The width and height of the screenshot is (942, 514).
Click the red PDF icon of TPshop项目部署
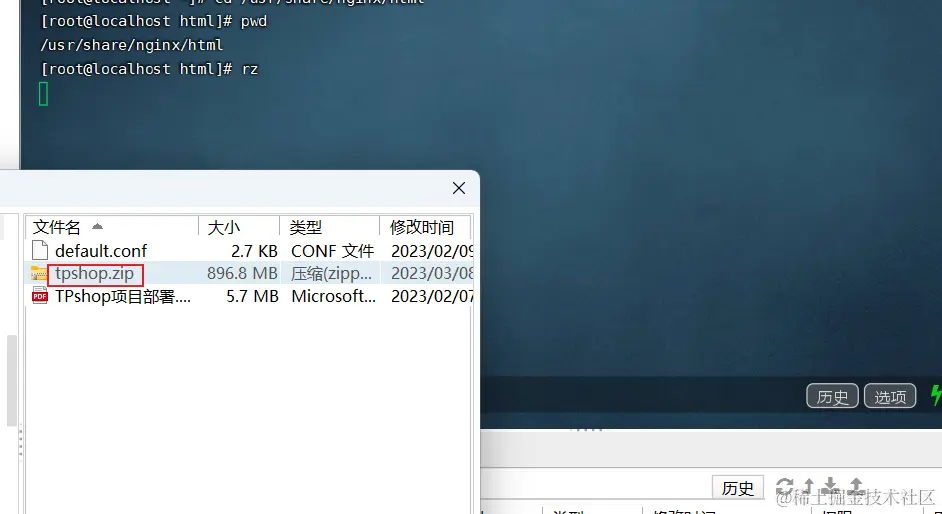click(x=40, y=296)
